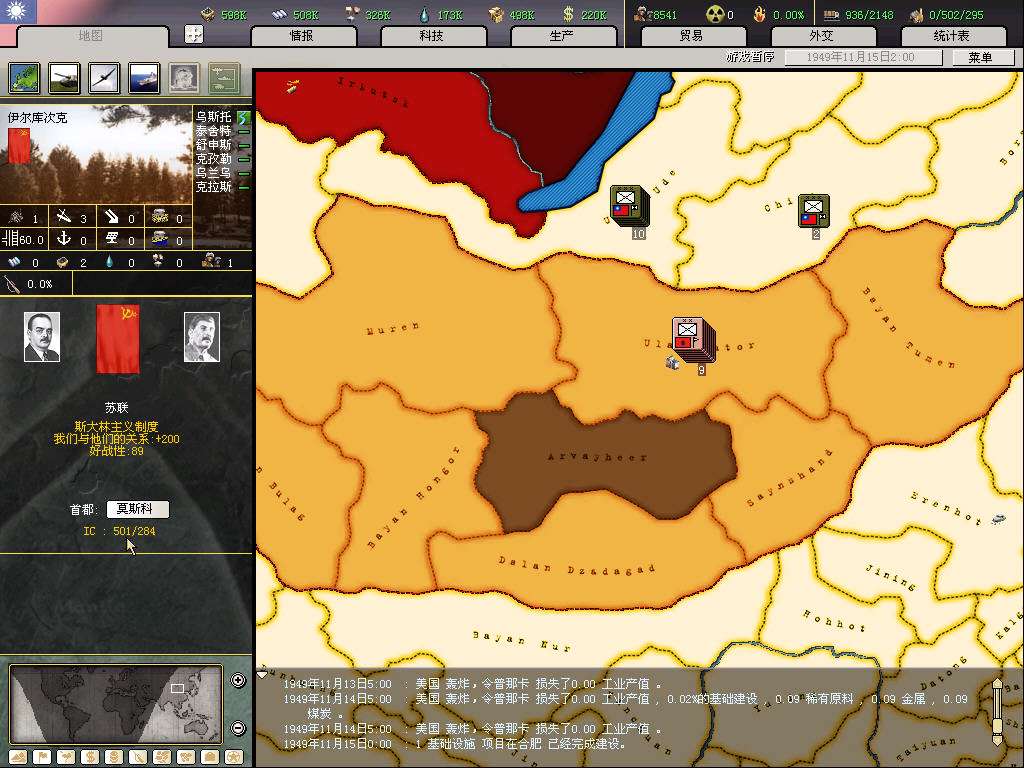
Task: Click the greyed-out combined operations icon
Action: point(224,78)
